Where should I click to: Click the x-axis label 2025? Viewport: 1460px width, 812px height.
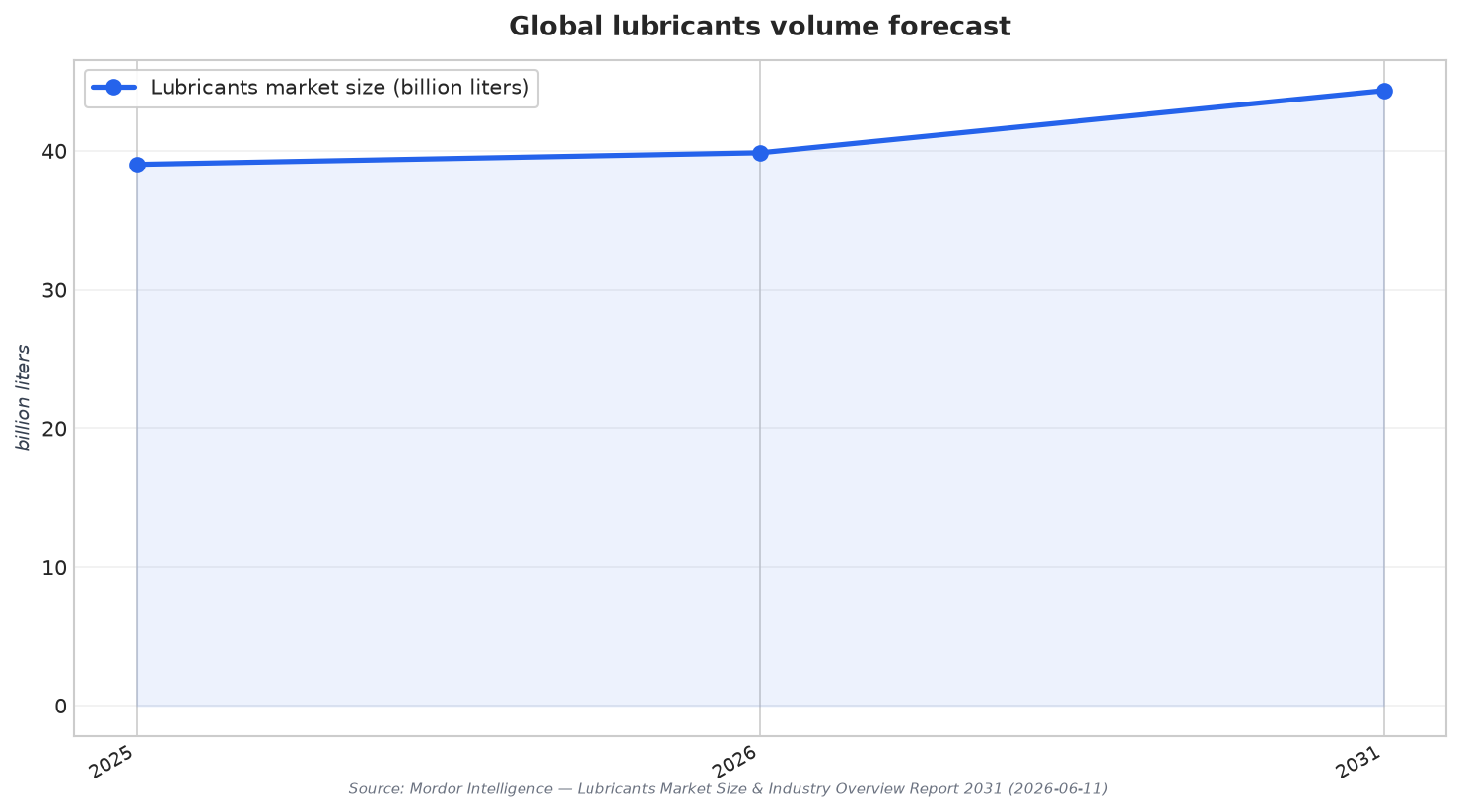click(111, 762)
